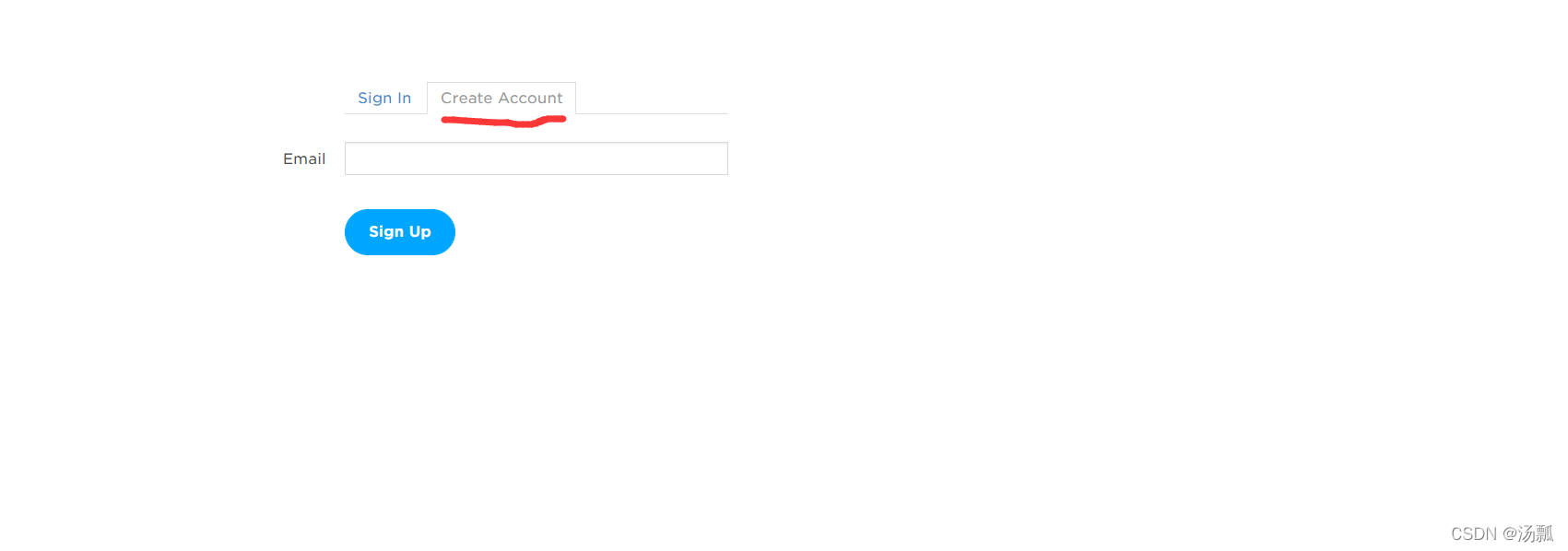Screen dimensions: 1568x551
Task: Focus the Email input field
Action: tap(536, 158)
